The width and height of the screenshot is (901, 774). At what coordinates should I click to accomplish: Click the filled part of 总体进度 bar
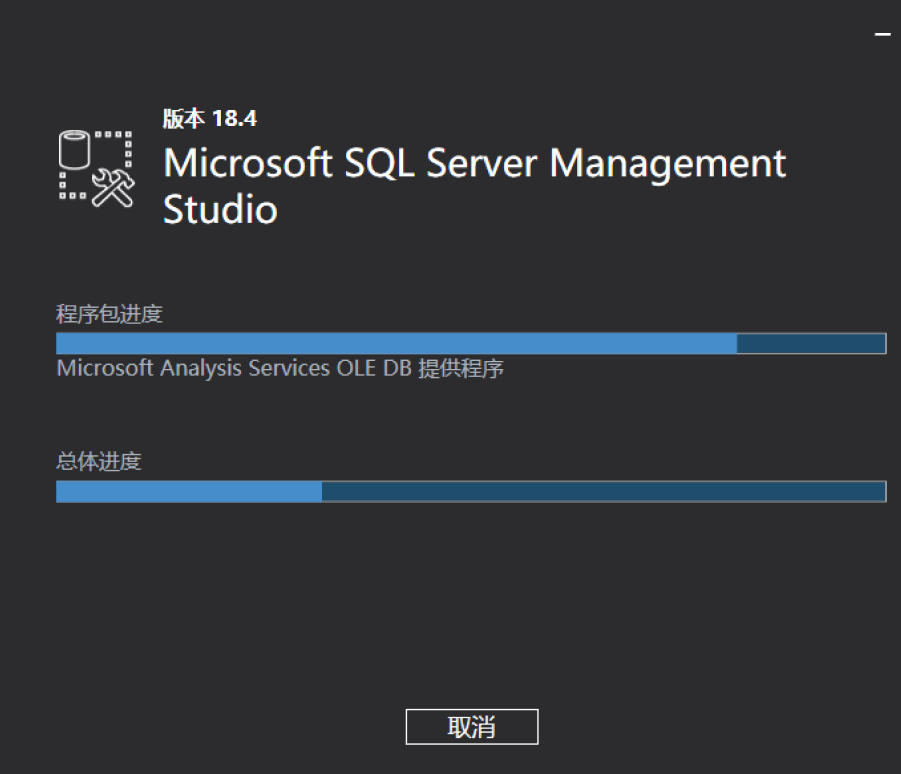189,491
